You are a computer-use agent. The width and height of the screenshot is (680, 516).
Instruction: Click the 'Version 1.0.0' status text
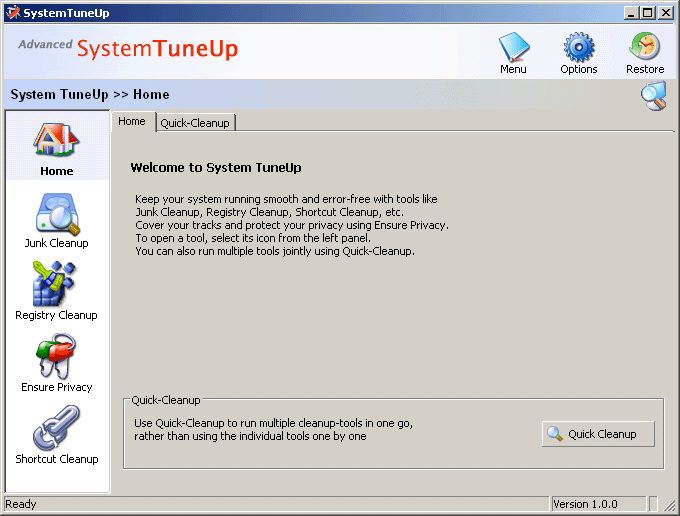(585, 504)
